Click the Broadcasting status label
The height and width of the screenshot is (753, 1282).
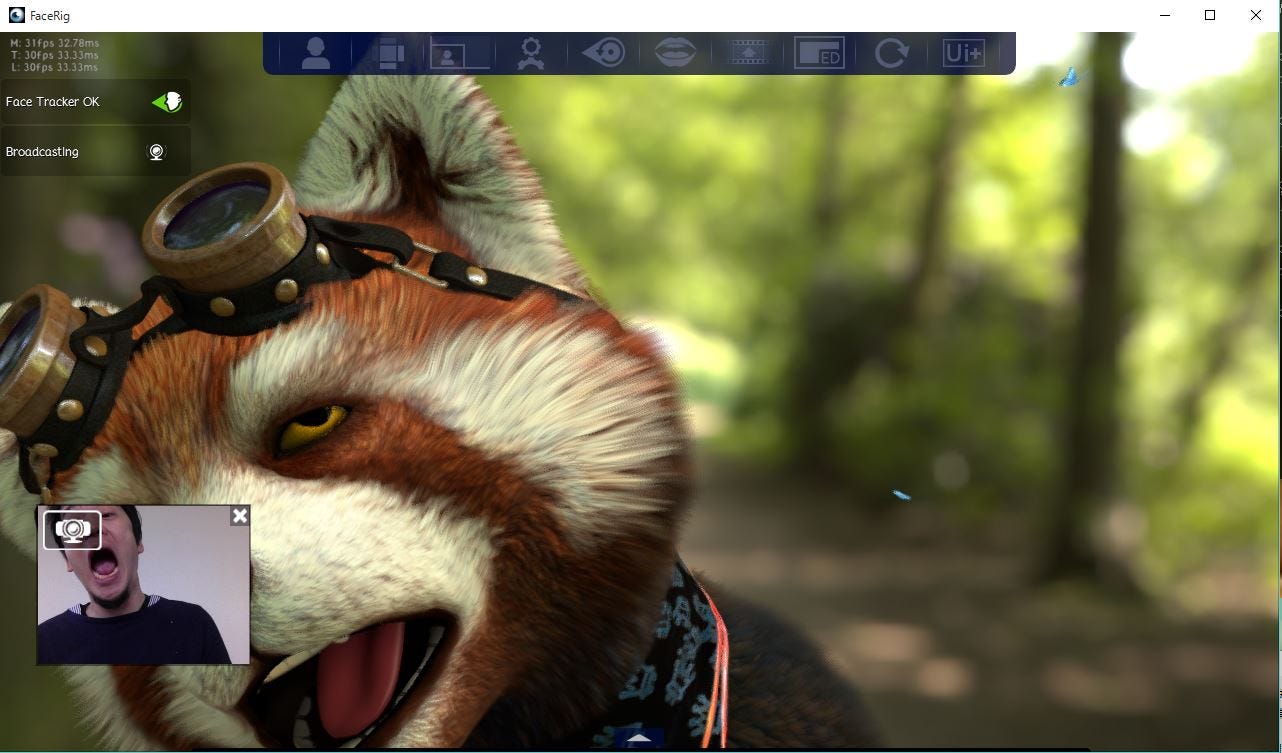click(x=42, y=152)
